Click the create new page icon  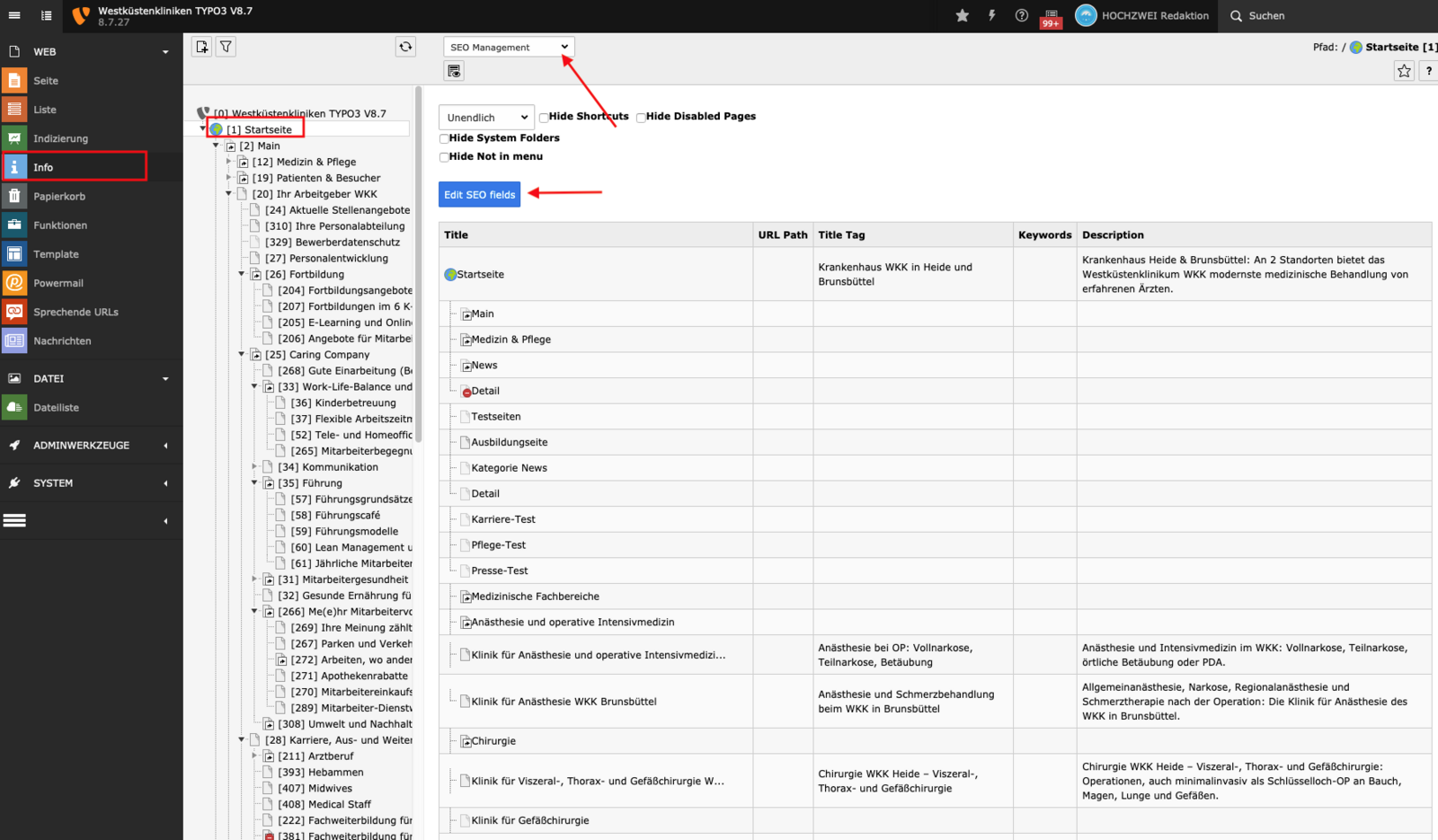click(x=202, y=47)
